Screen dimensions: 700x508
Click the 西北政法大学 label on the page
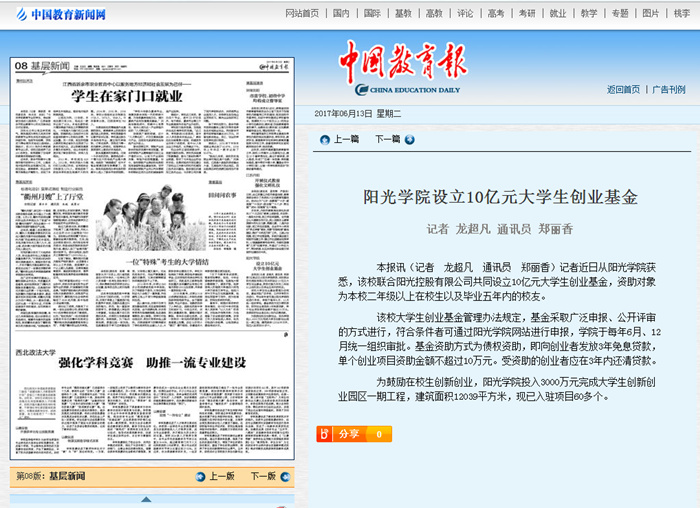(x=36, y=352)
